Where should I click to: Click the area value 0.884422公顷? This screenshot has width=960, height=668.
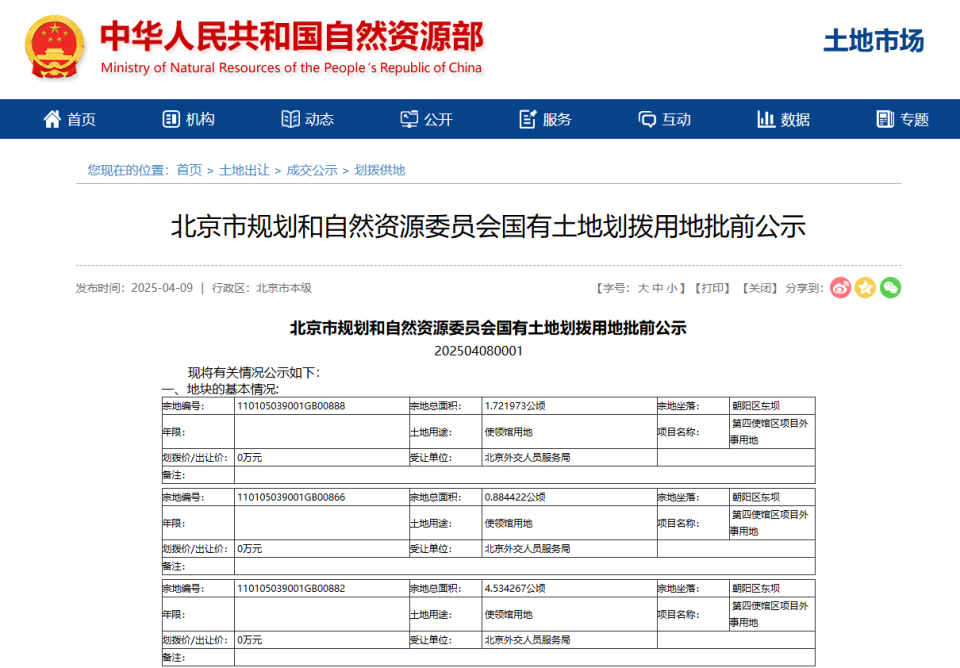tap(515, 497)
